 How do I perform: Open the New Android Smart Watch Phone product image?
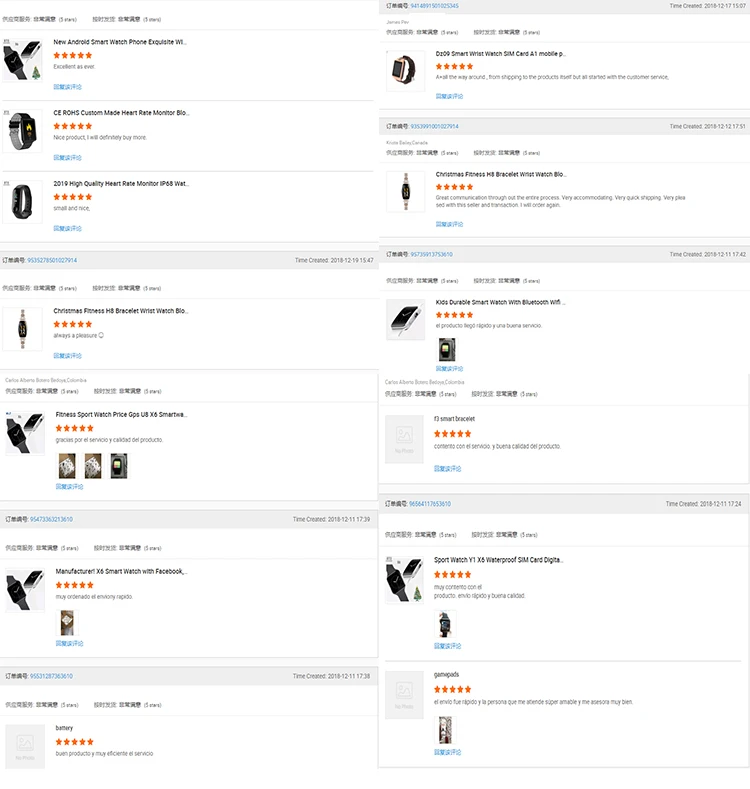22,62
